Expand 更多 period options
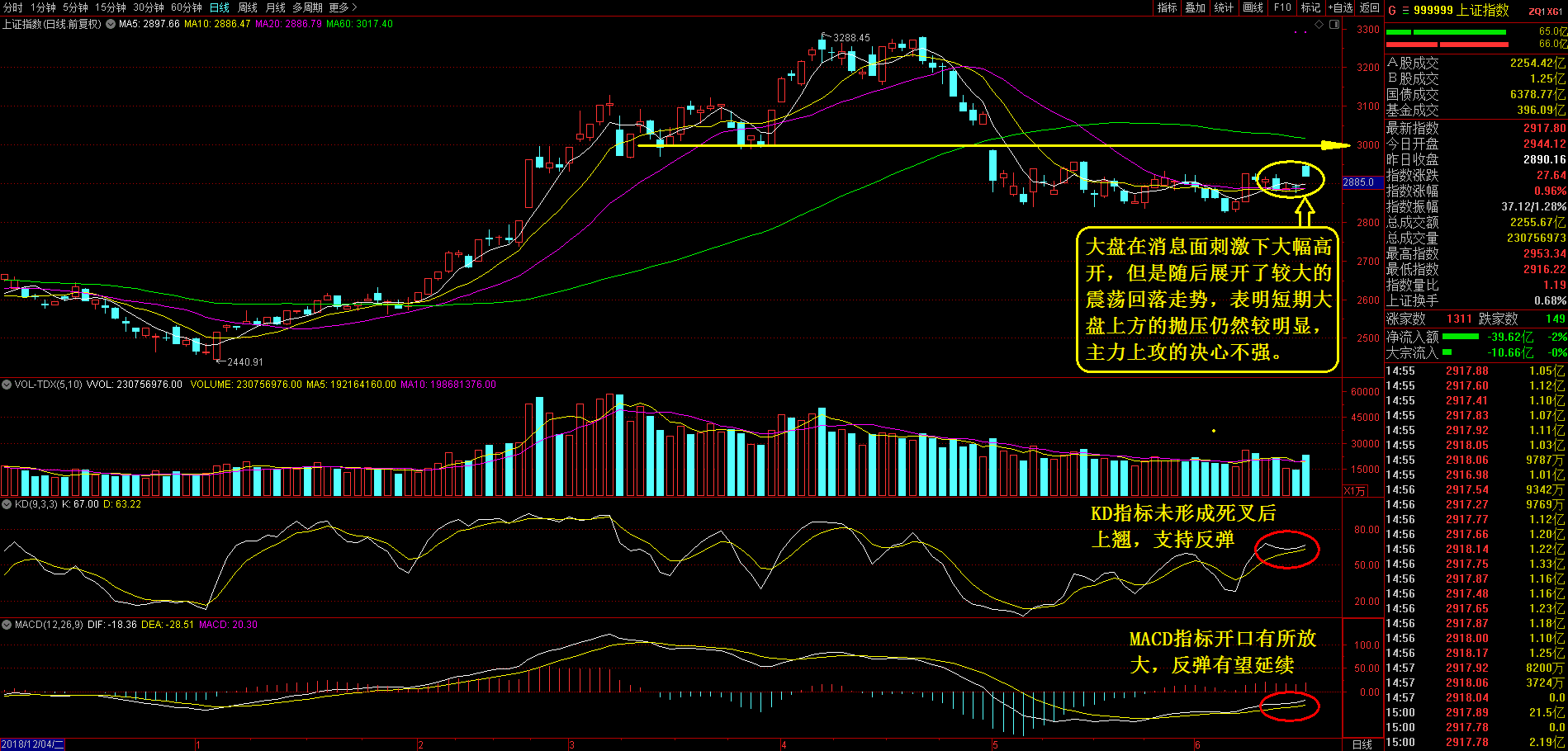This screenshot has width=1568, height=751. [343, 7]
